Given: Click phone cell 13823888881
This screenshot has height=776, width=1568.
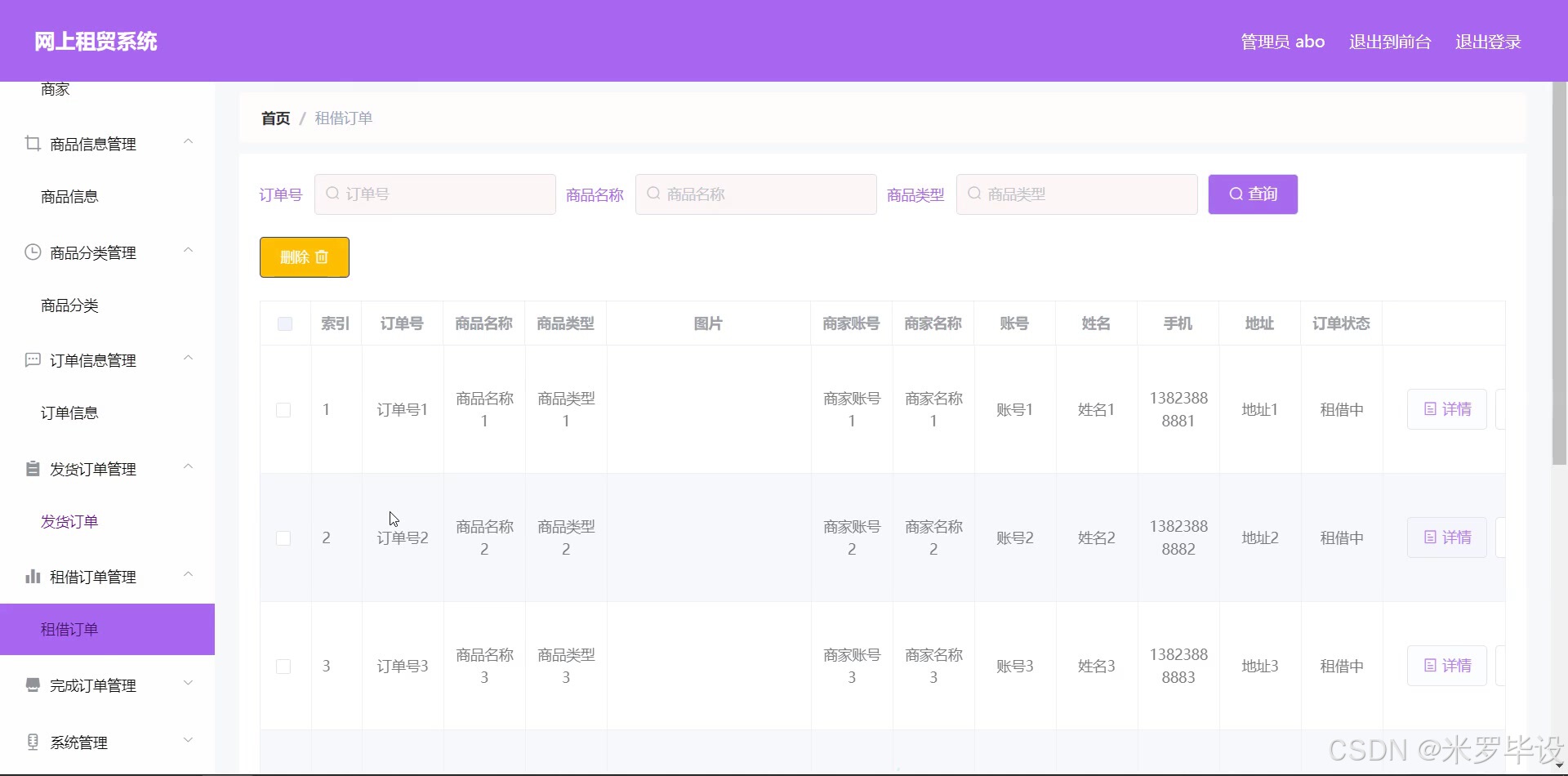Looking at the screenshot, I should coord(1178,409).
